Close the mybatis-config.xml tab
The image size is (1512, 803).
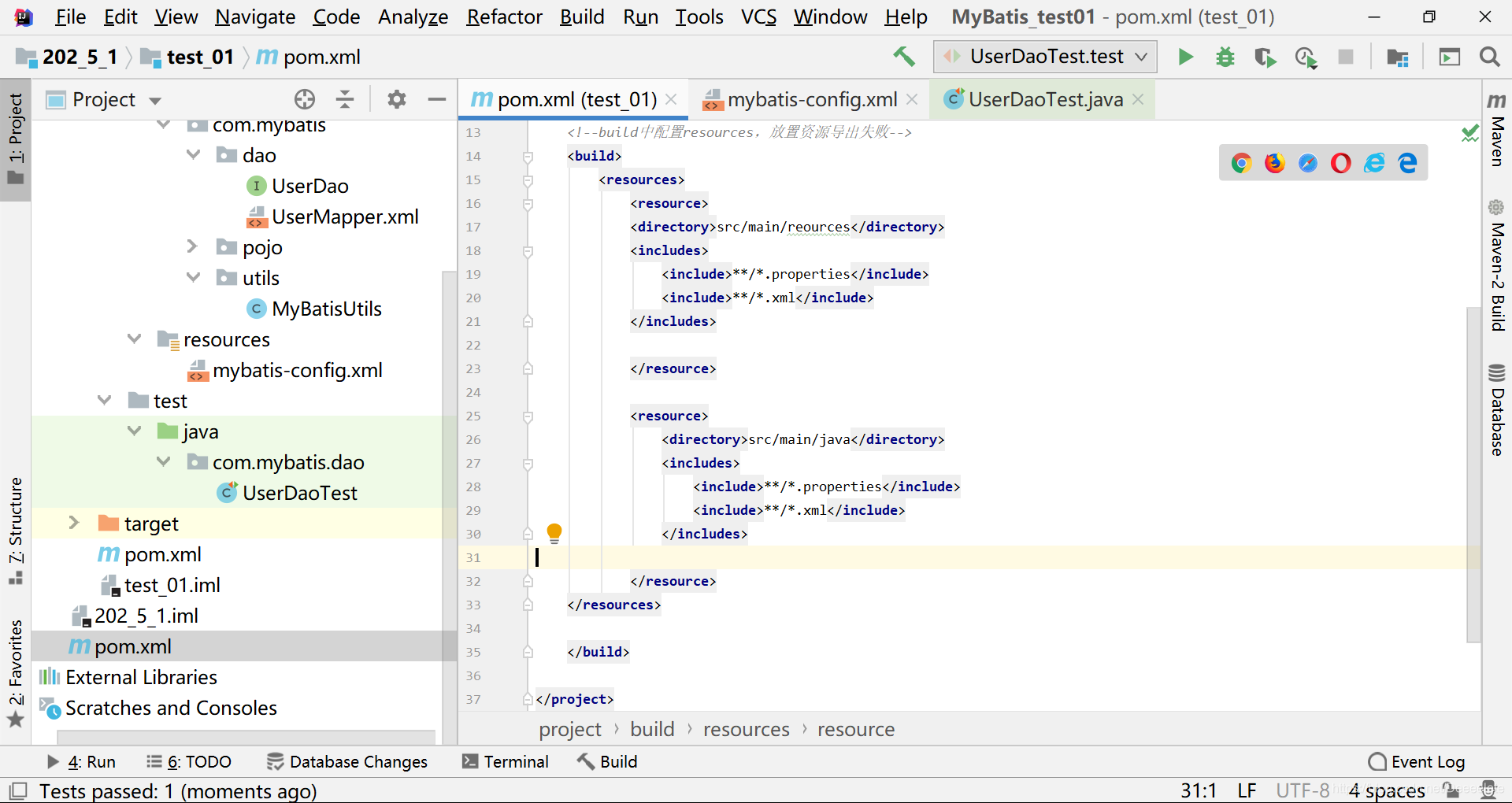(x=912, y=99)
